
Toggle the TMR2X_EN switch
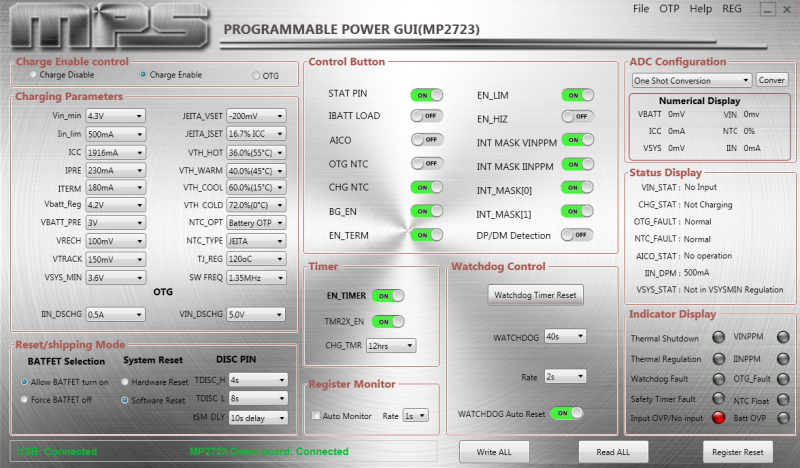pyautogui.click(x=388, y=322)
